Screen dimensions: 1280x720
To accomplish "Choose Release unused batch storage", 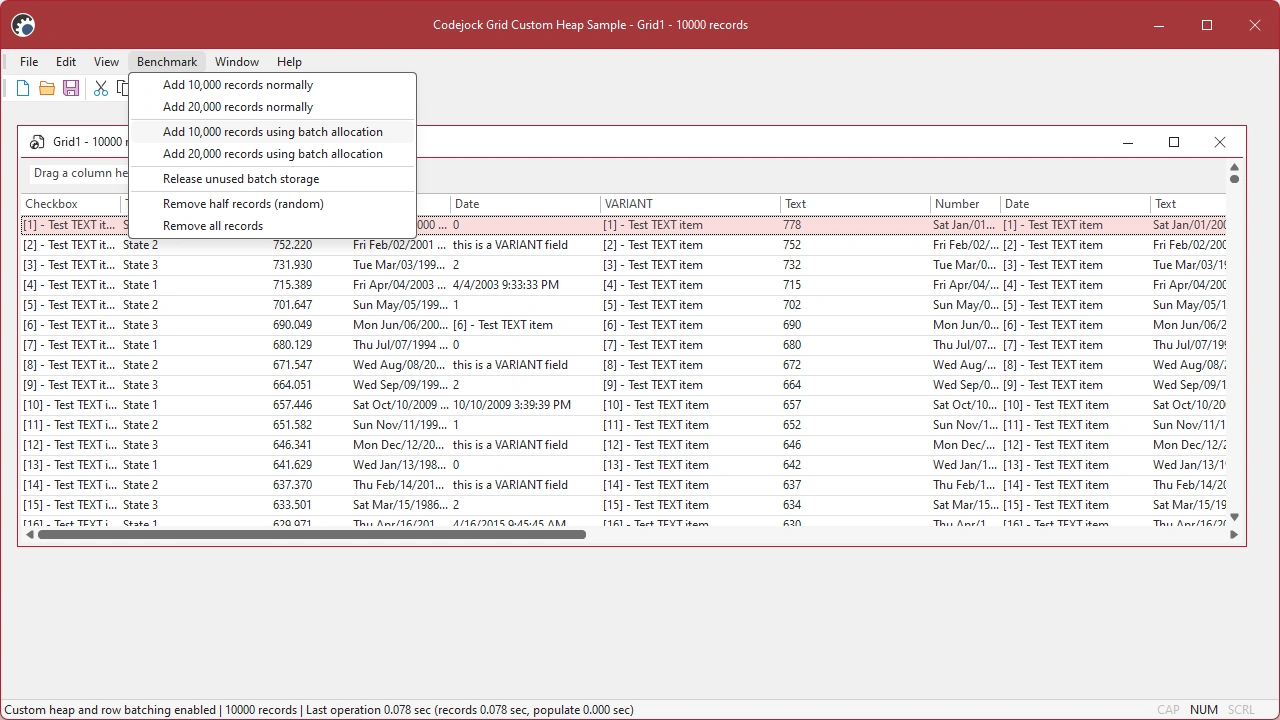I will (272, 179).
